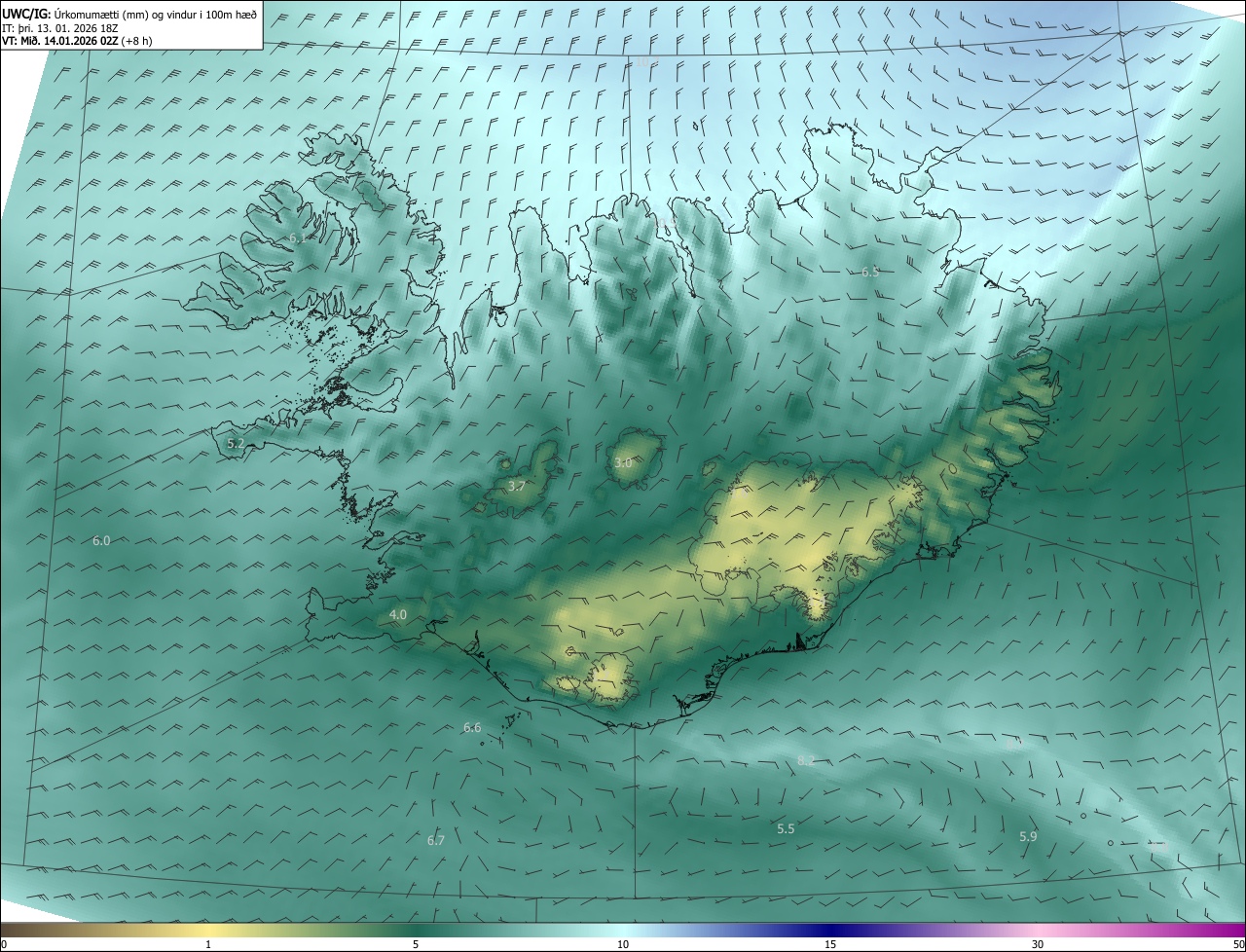Click the 5.5 value label on the map

pos(786,828)
